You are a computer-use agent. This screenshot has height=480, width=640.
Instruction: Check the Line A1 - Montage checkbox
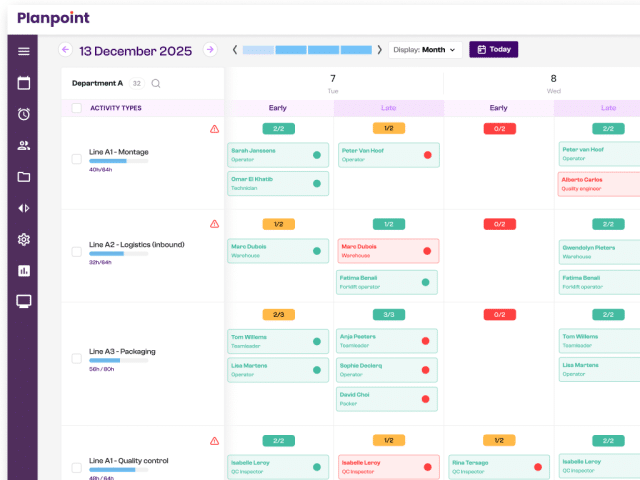point(77,158)
